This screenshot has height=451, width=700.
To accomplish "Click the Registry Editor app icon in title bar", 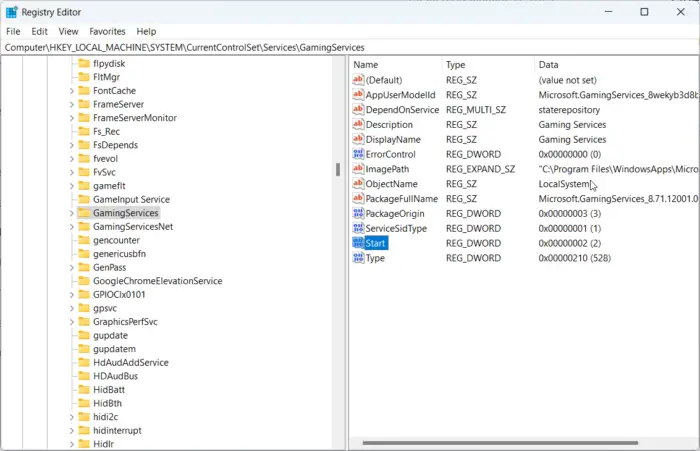I will coord(12,12).
